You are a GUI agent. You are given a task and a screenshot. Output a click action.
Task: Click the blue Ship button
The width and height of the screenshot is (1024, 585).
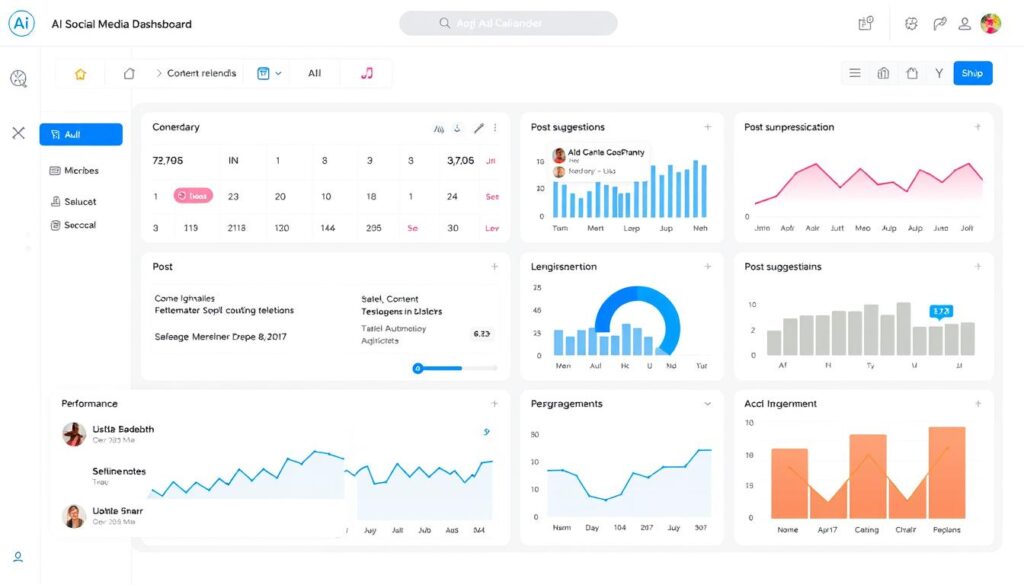pyautogui.click(x=972, y=73)
